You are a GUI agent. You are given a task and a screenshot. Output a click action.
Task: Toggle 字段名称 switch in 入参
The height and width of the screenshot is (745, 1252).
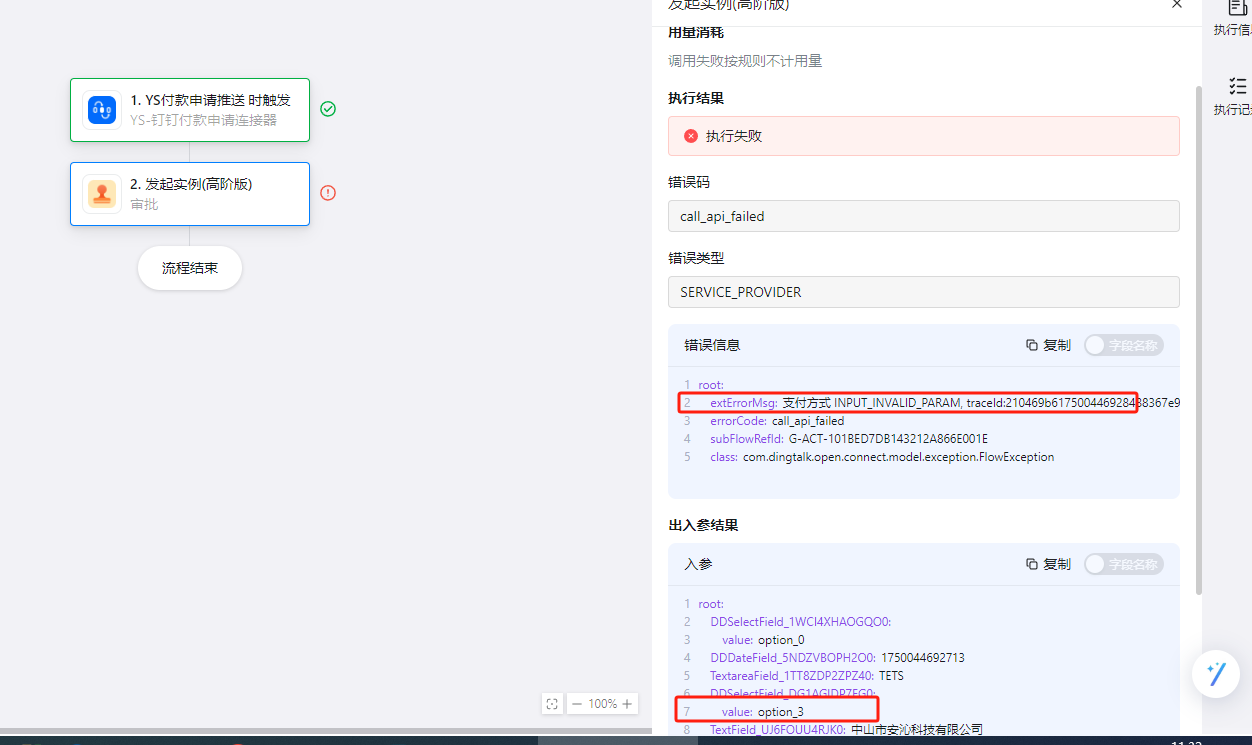point(1124,564)
